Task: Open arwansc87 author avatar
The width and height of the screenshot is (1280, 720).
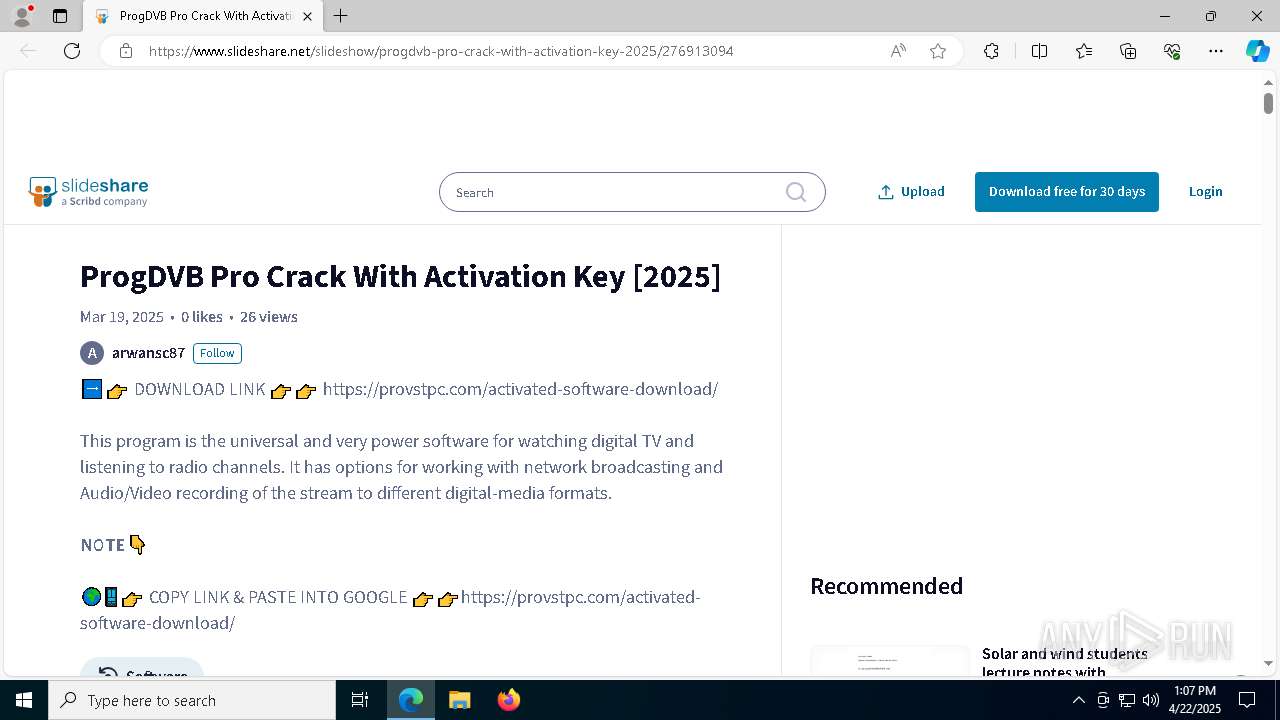Action: click(x=92, y=353)
